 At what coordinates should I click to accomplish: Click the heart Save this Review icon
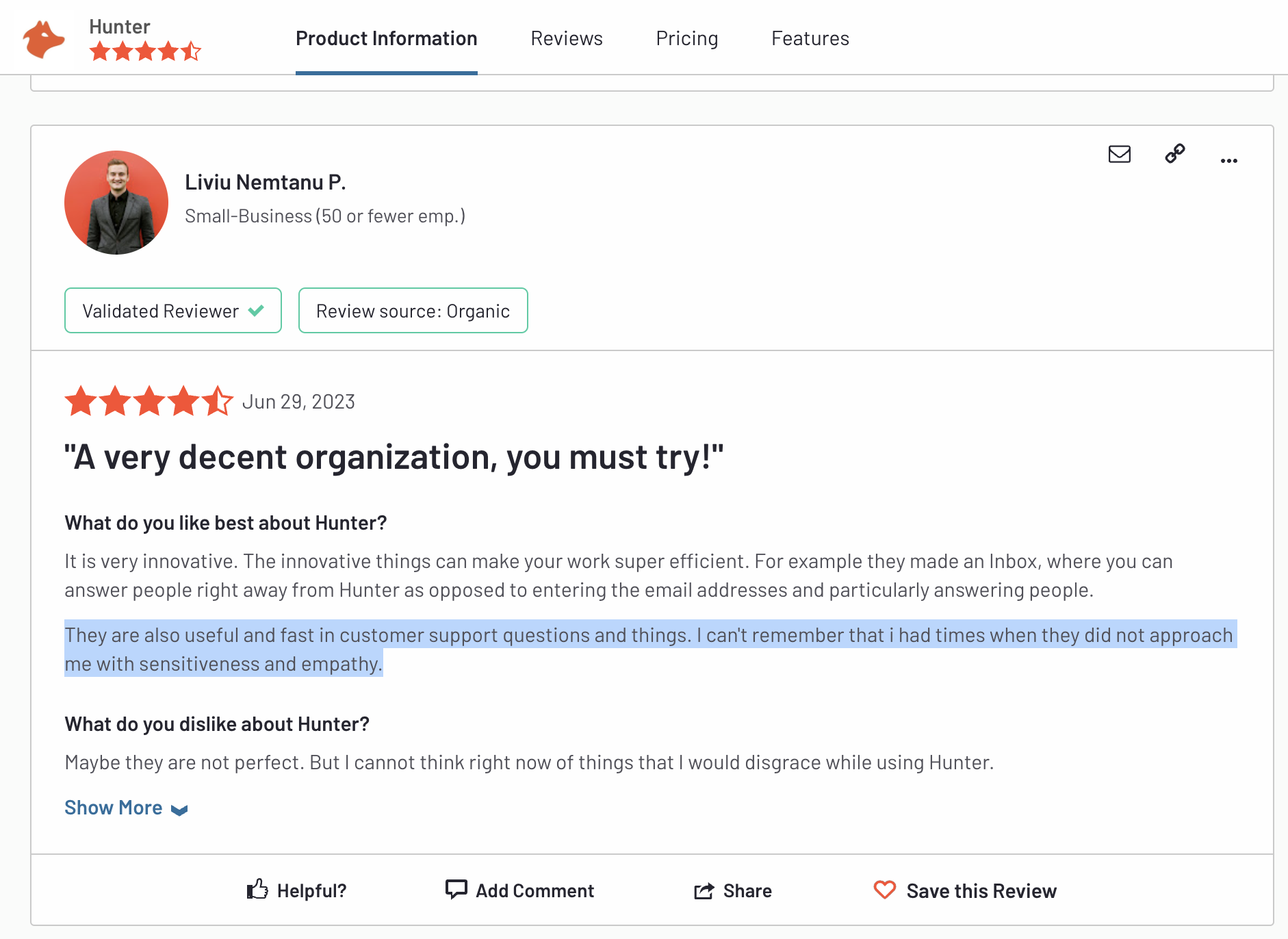884,890
